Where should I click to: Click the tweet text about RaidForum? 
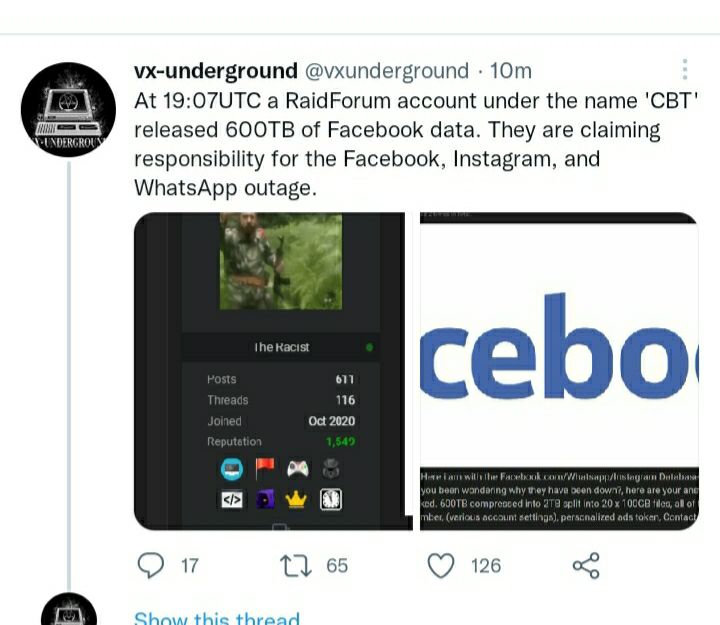pos(416,144)
